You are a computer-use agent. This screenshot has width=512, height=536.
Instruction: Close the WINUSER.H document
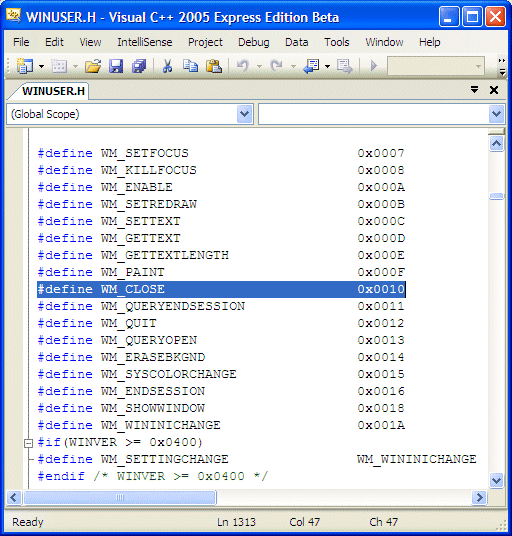[x=494, y=90]
